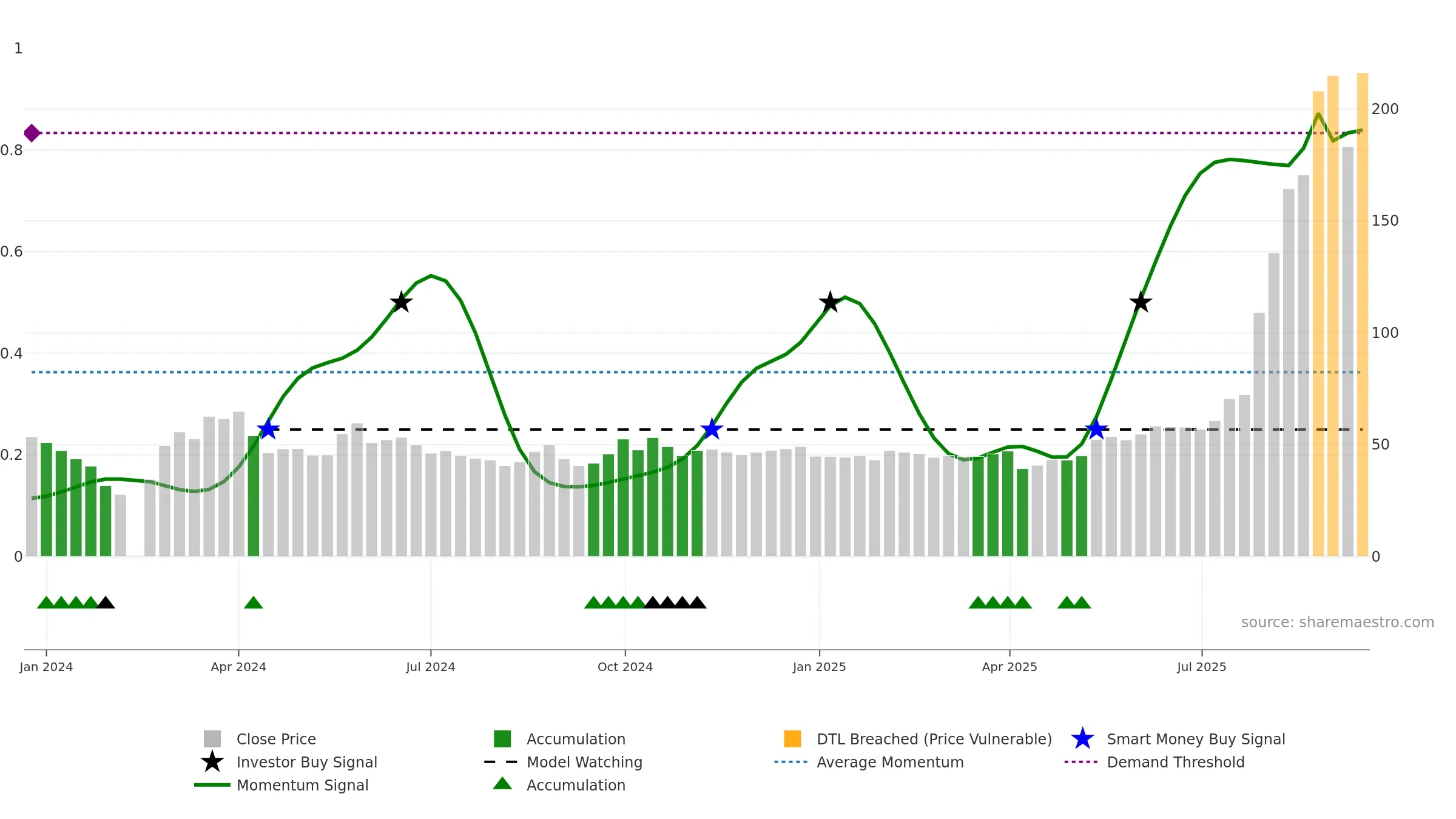Click the green accumulation bar at April 2024

pos(254,496)
